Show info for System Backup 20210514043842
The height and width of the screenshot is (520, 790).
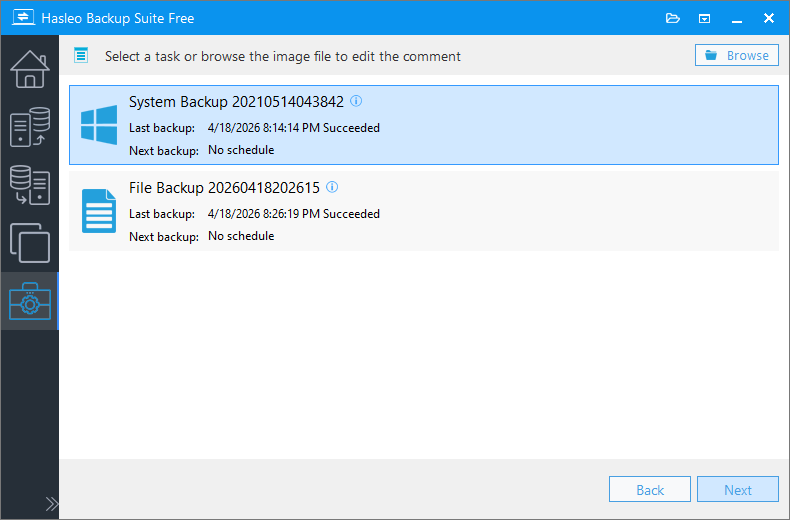pyautogui.click(x=356, y=101)
